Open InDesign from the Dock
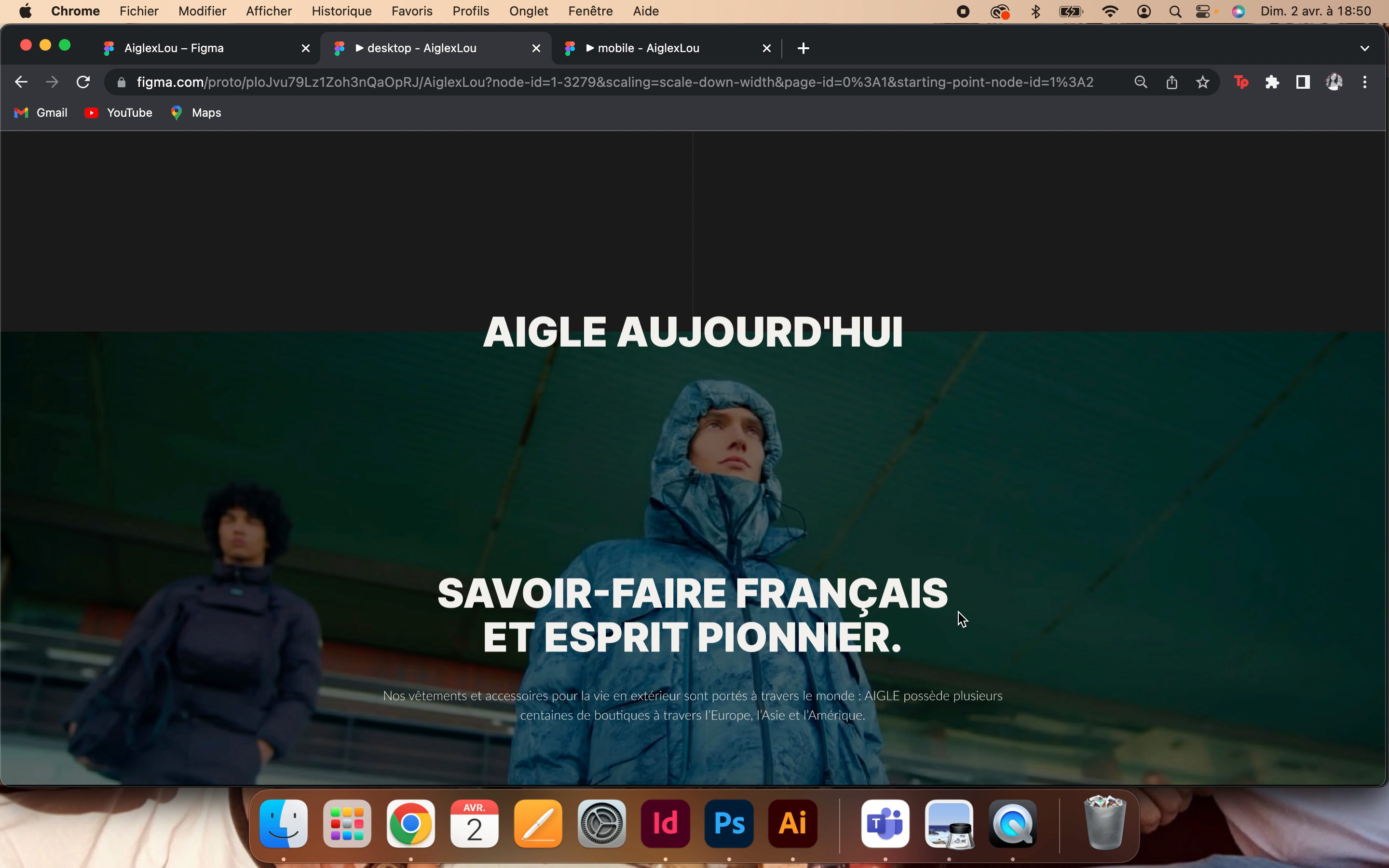The image size is (1389, 868). [x=665, y=824]
